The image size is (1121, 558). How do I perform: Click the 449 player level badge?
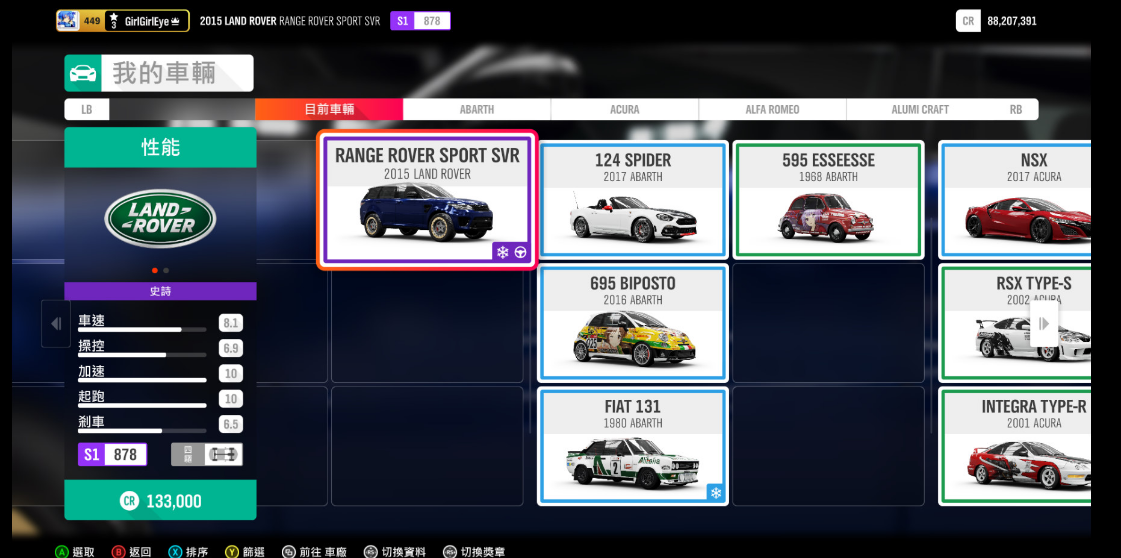coord(92,21)
